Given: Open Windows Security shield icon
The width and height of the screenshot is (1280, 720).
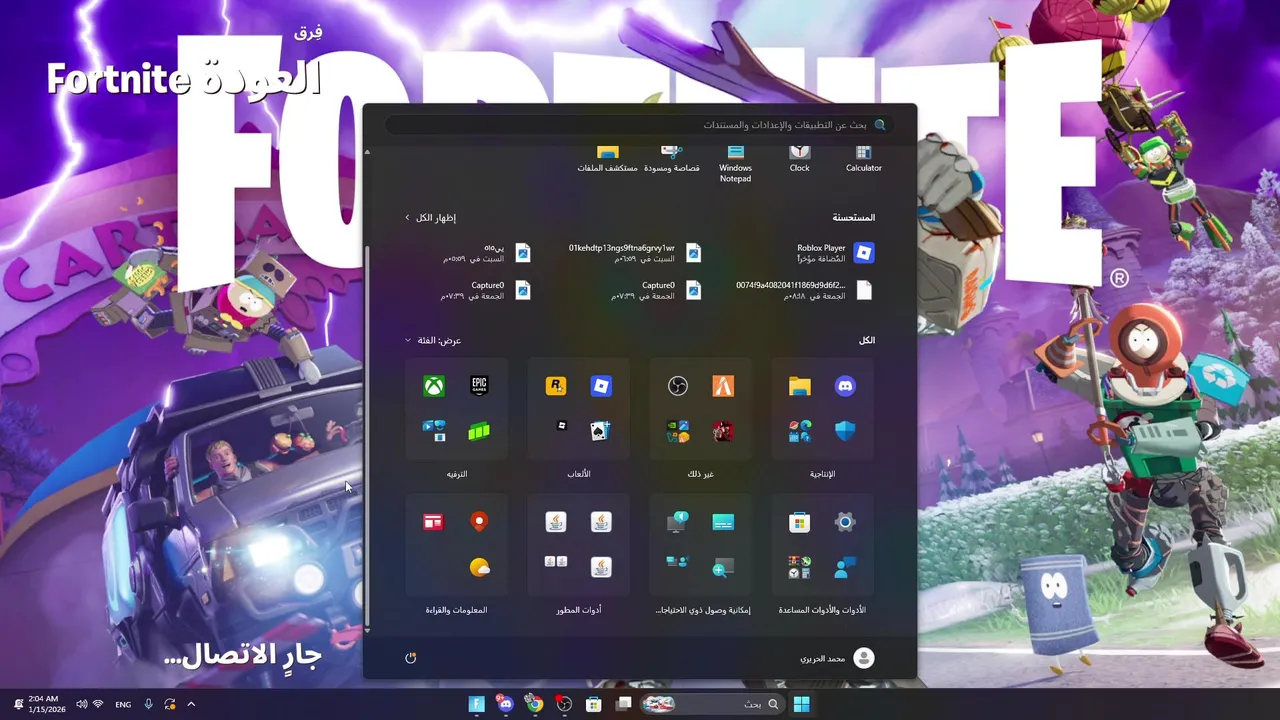Looking at the screenshot, I should [x=845, y=431].
